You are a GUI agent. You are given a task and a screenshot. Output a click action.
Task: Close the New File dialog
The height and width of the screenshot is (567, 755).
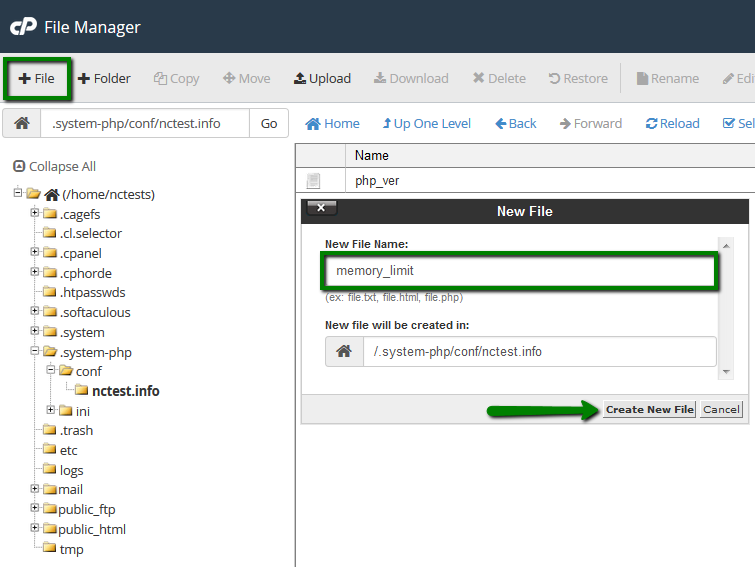(321, 207)
